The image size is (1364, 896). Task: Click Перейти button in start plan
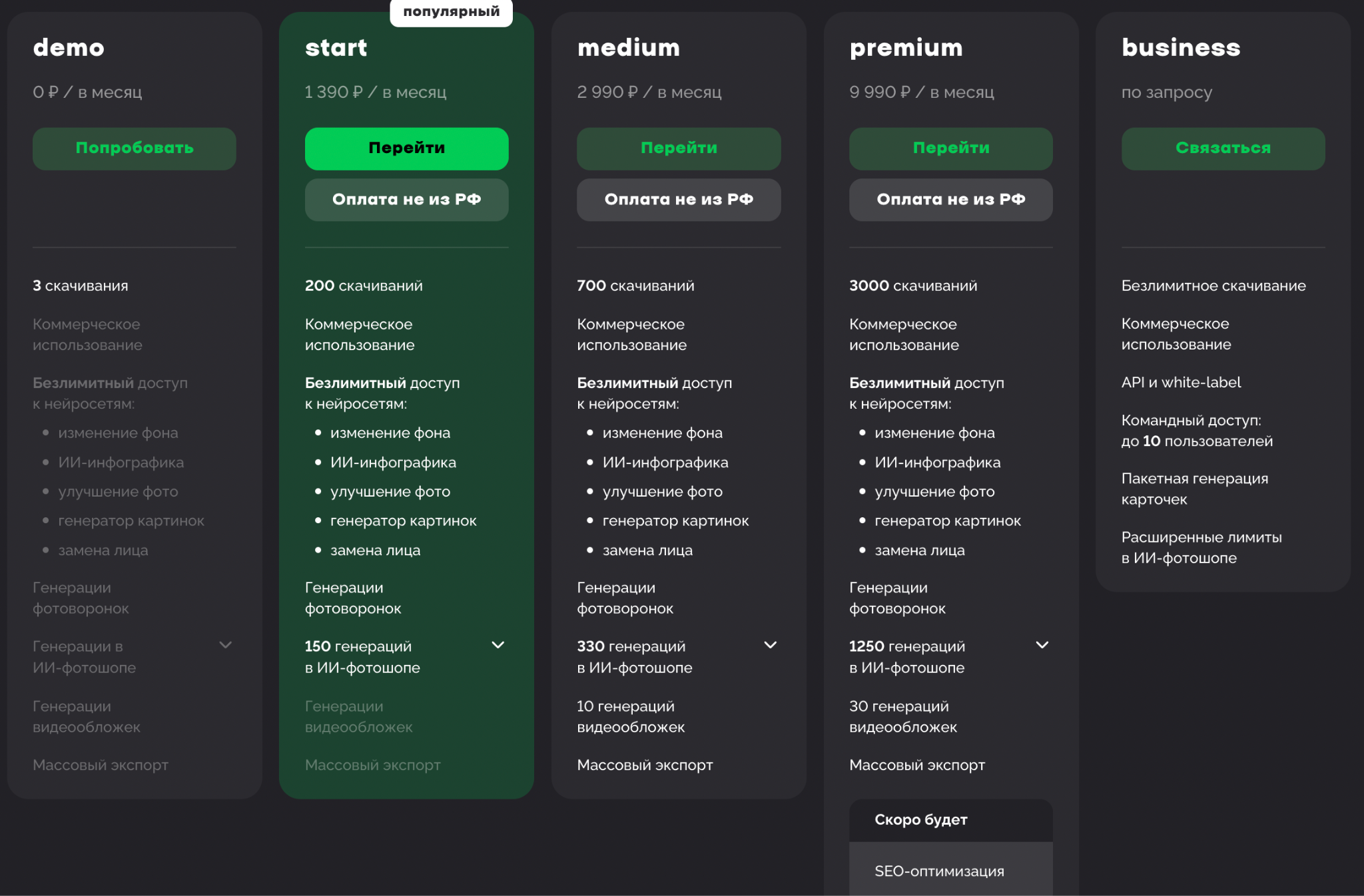coord(406,148)
